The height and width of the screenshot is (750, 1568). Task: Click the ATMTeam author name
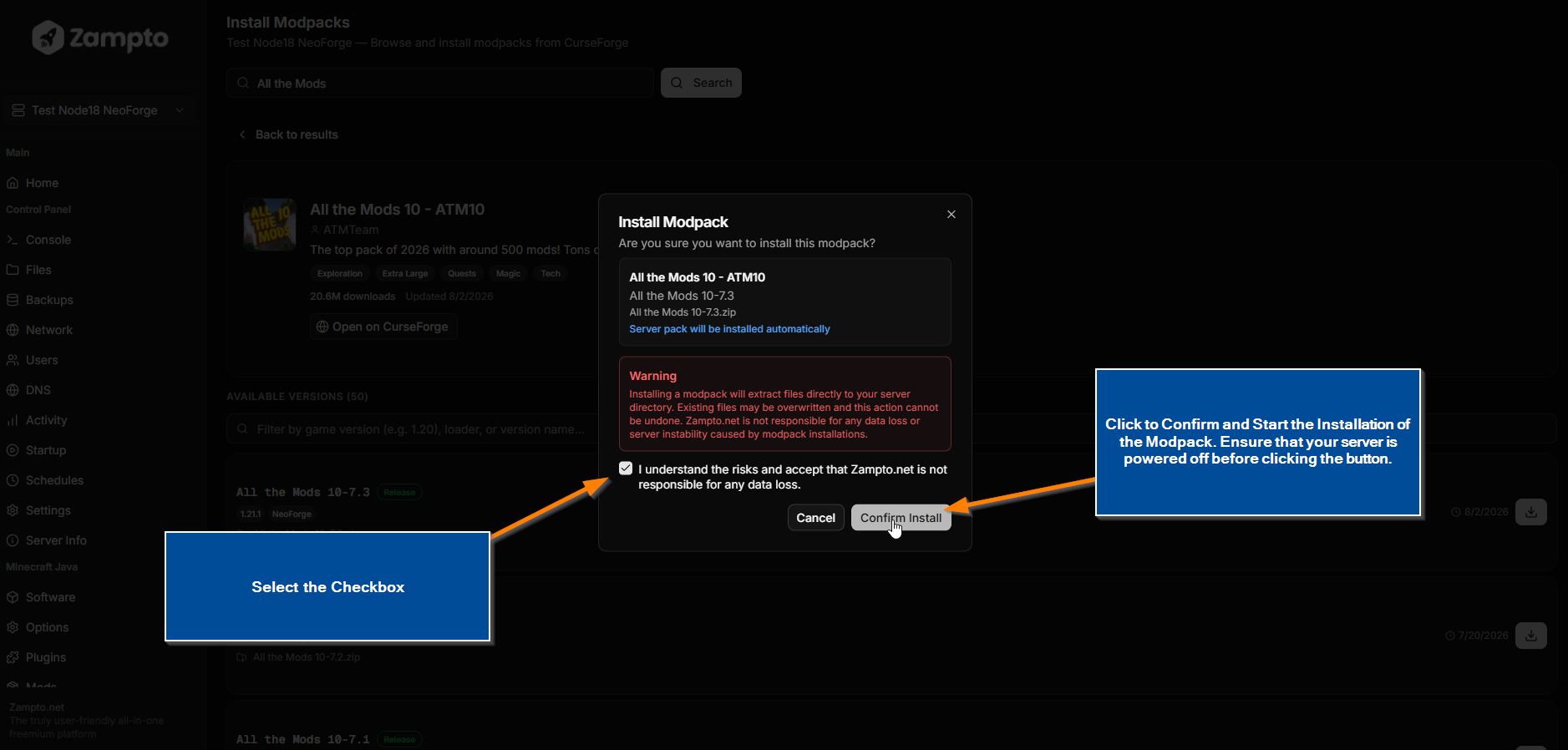coord(351,230)
